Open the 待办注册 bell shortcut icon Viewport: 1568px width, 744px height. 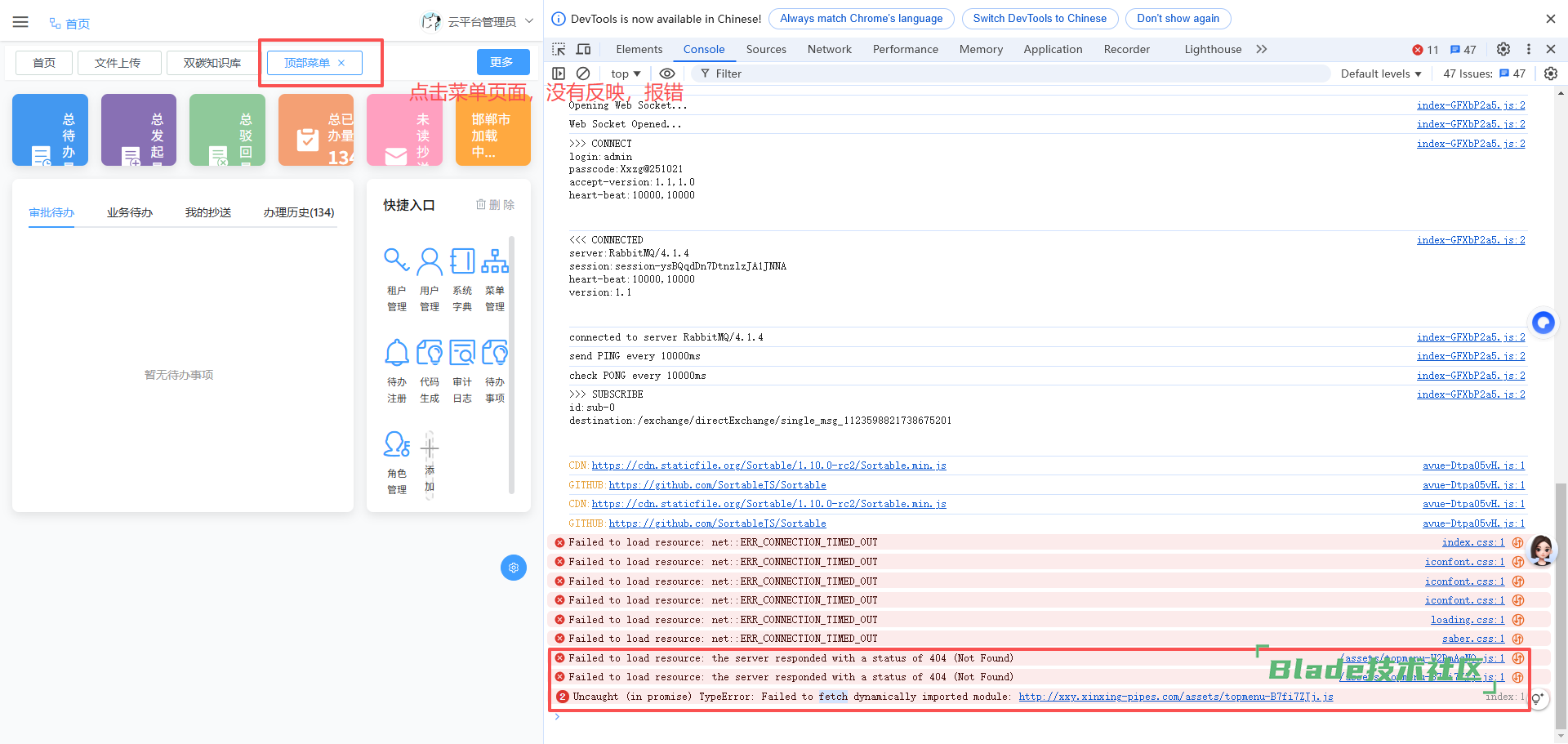click(396, 353)
